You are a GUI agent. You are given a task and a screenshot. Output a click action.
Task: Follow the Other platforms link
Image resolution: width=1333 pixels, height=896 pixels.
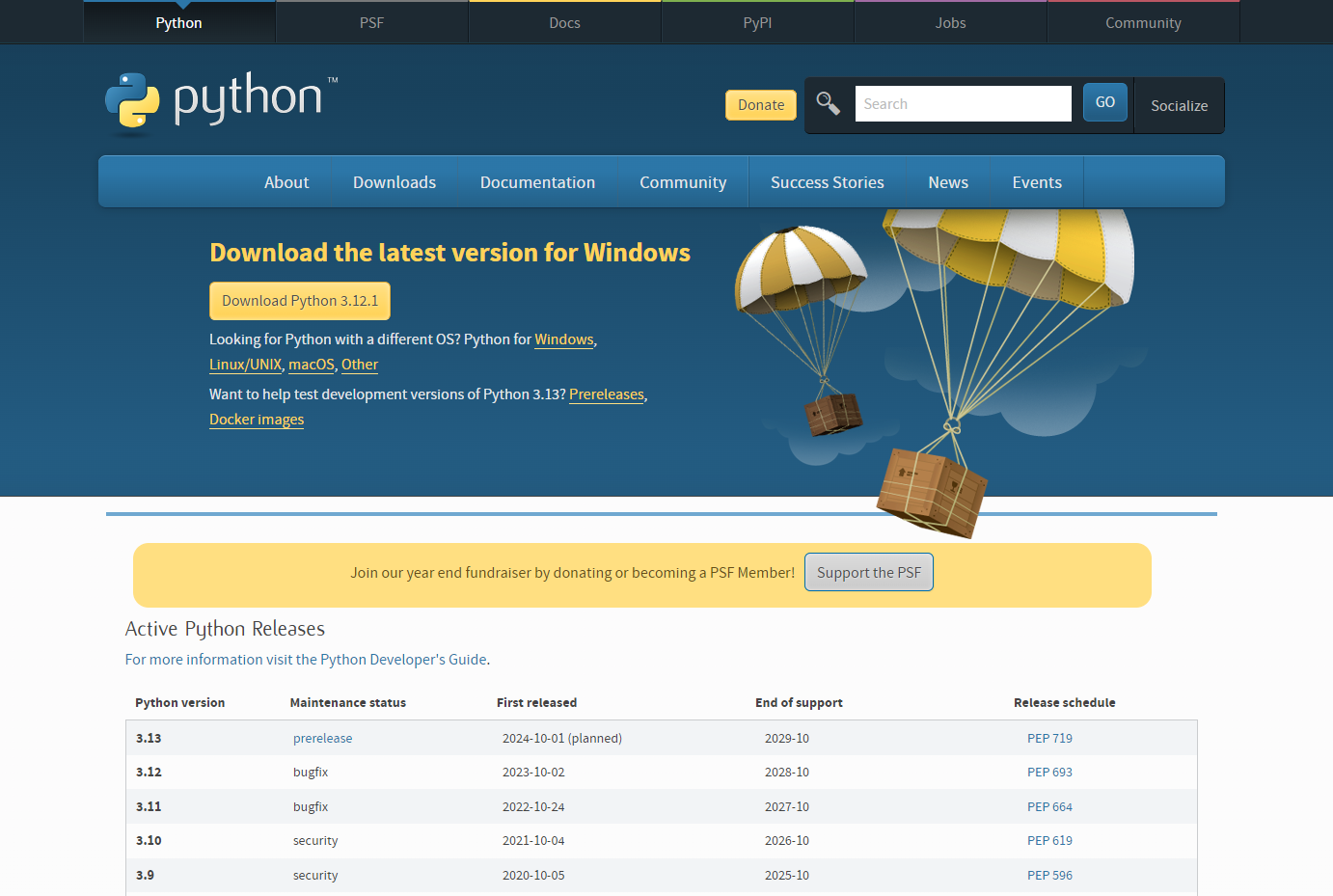click(x=360, y=365)
